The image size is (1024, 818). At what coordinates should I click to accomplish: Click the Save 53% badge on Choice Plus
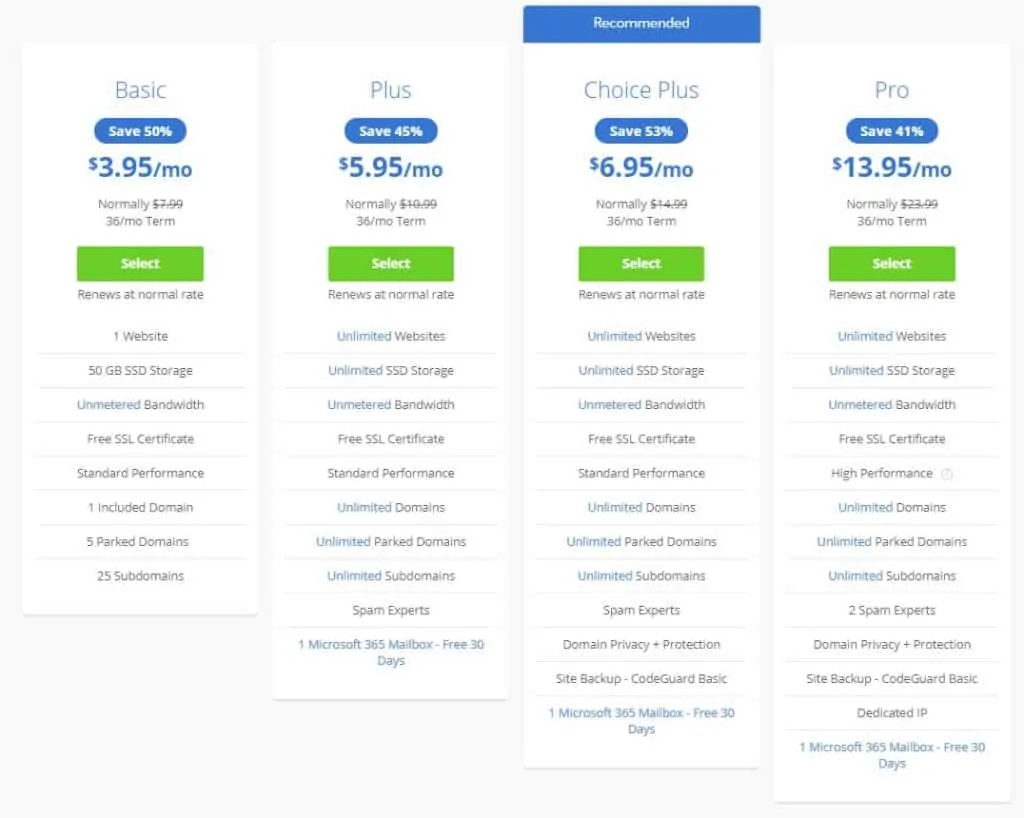pyautogui.click(x=641, y=130)
